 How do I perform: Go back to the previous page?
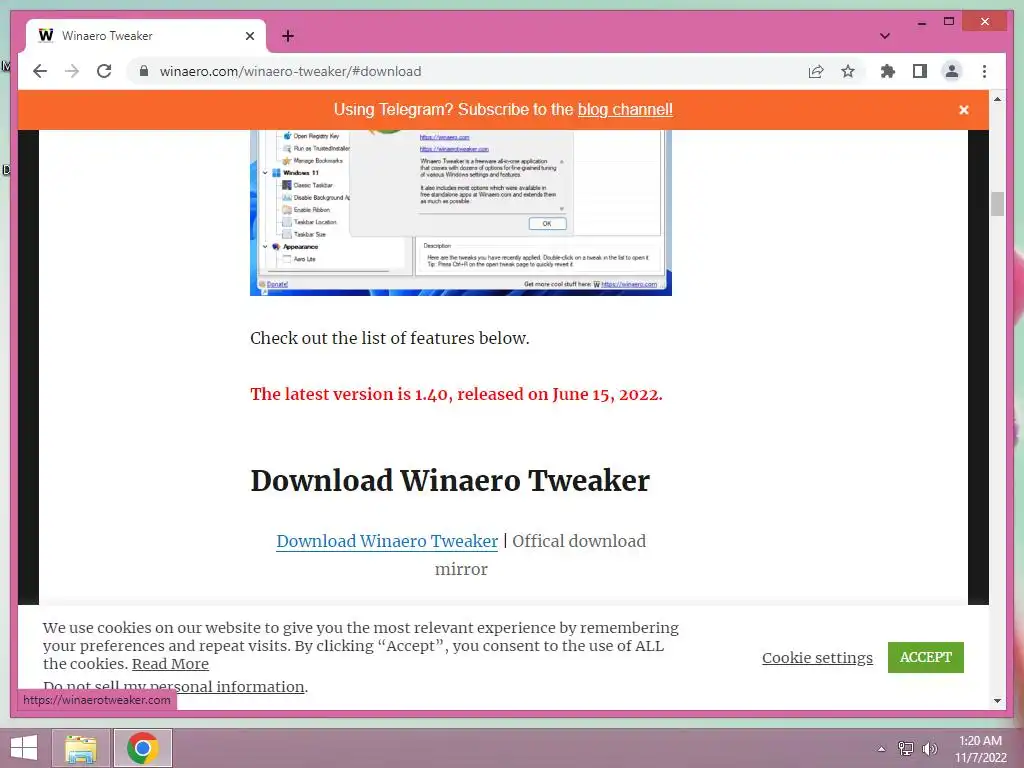(x=40, y=71)
